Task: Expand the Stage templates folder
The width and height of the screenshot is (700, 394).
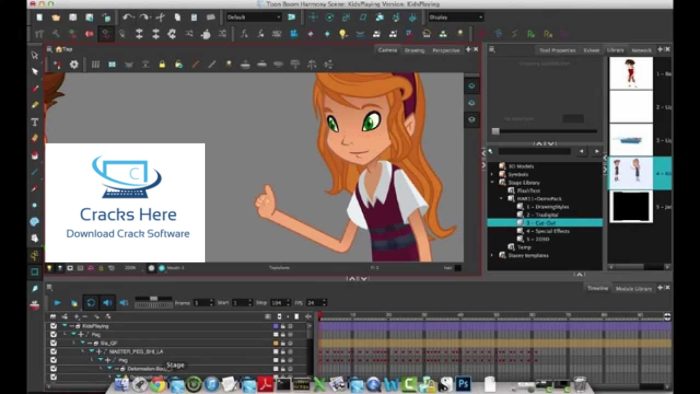Action: (x=492, y=256)
